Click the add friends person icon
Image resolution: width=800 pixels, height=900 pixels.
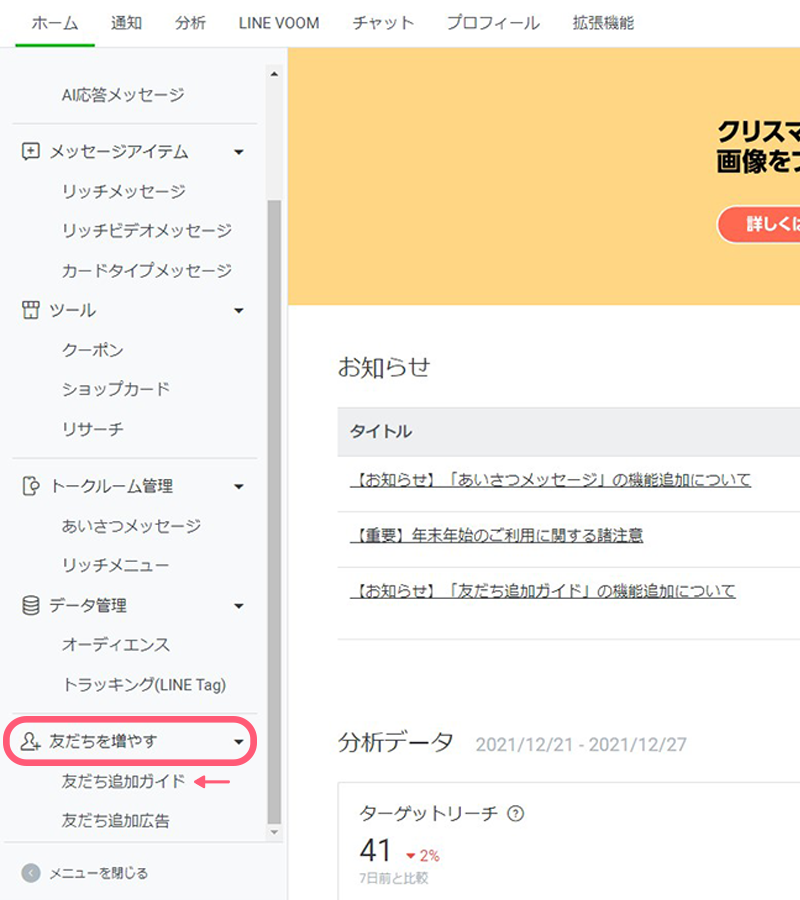click(30, 742)
